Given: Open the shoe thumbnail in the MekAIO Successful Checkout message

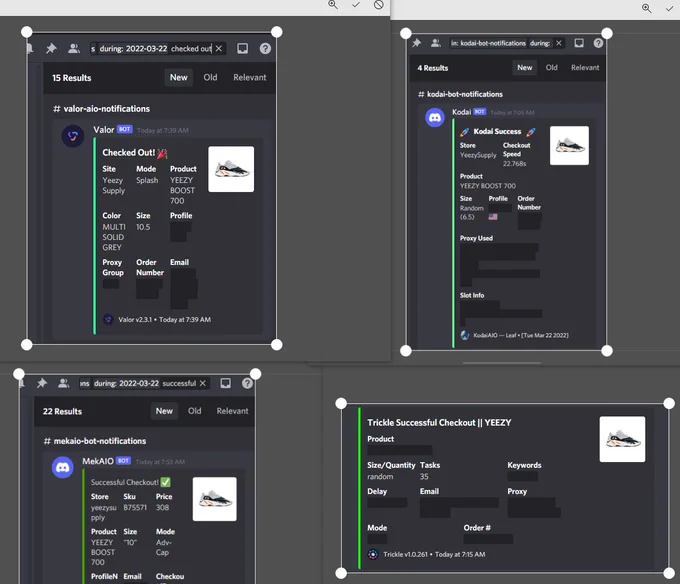Looking at the screenshot, I should pos(215,499).
